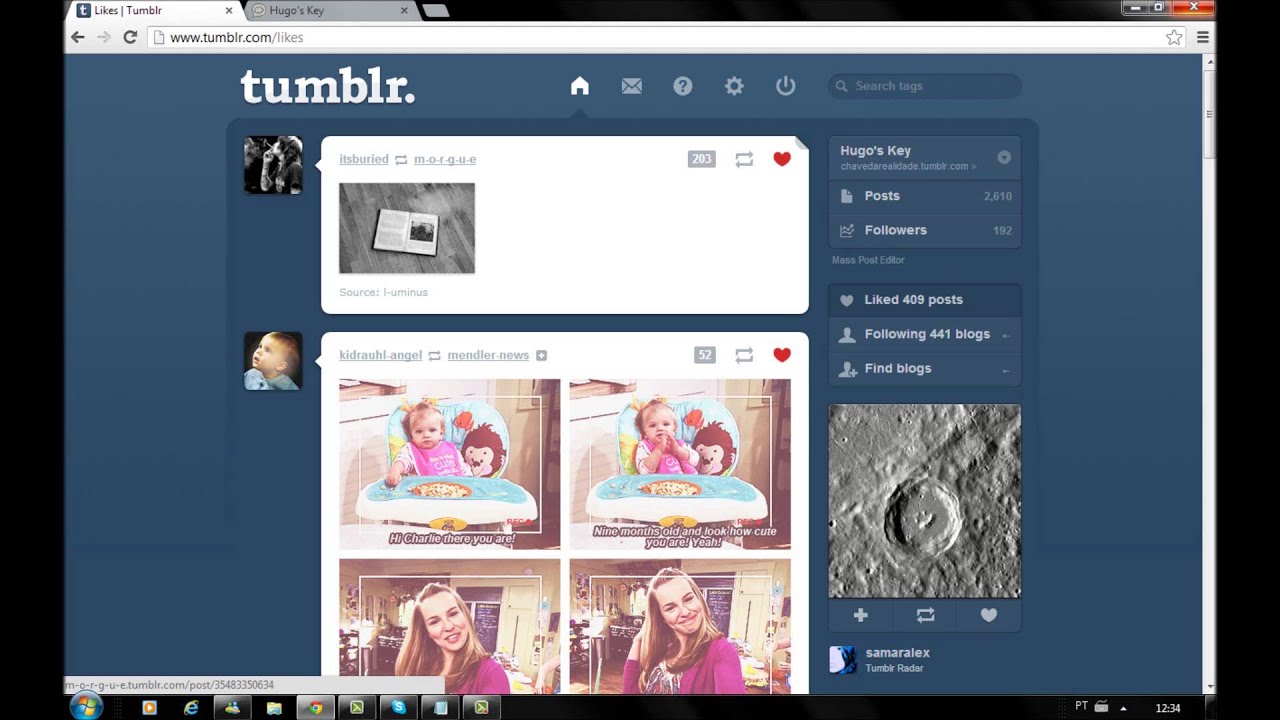Open the settings gear icon in Tumblr header
This screenshot has height=720, width=1280.
[734, 86]
